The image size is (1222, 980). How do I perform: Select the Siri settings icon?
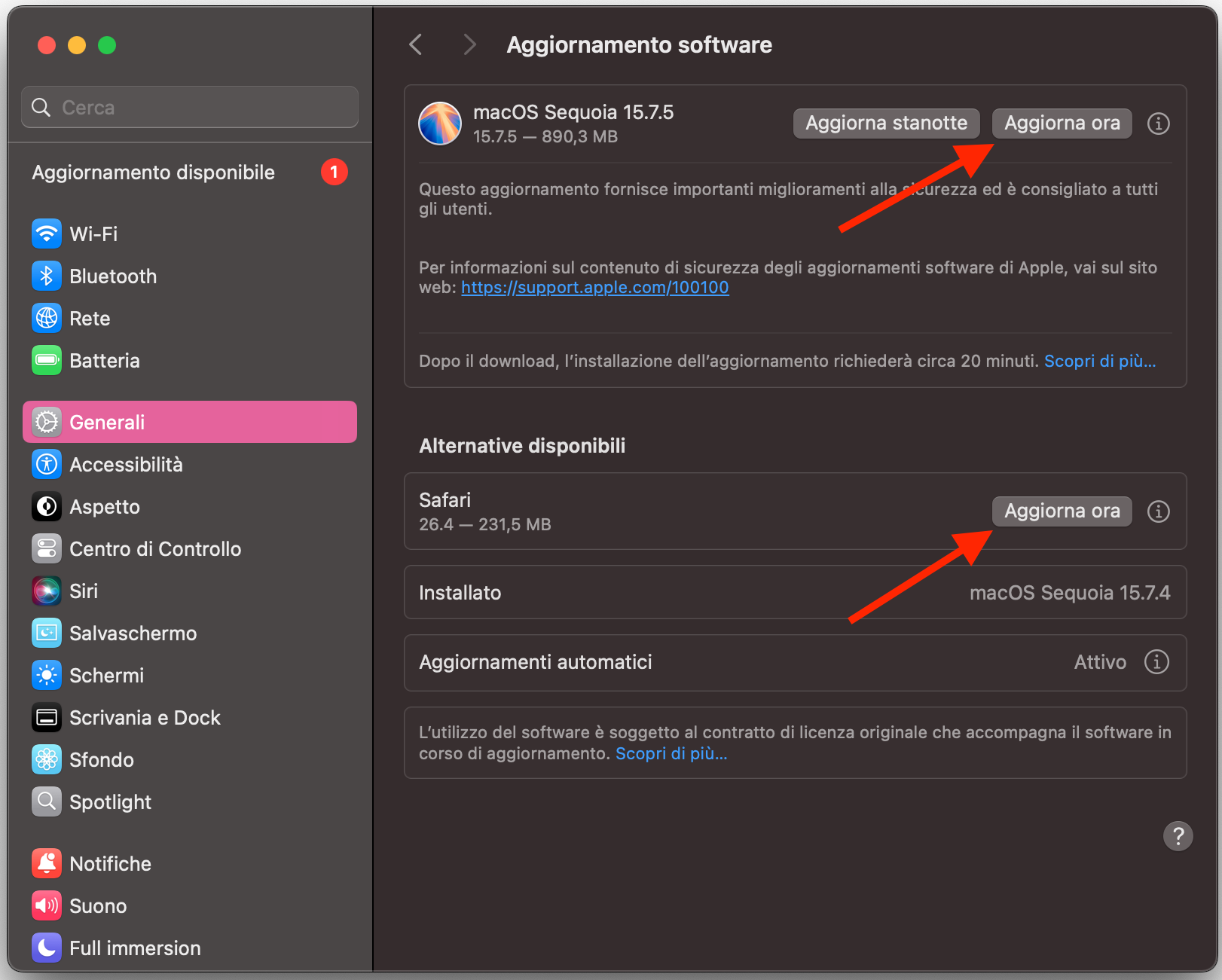pyautogui.click(x=46, y=591)
